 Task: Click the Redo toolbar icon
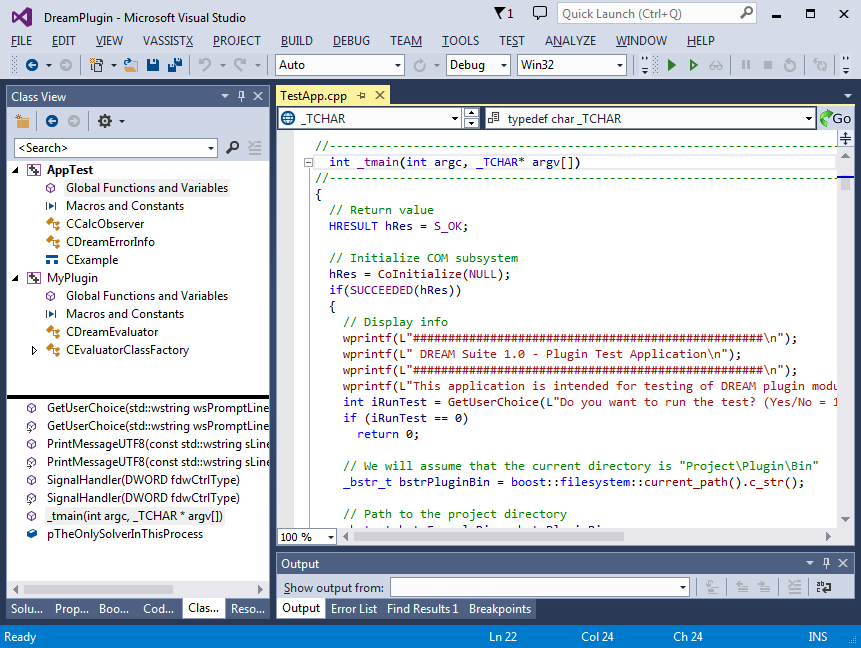[x=240, y=65]
